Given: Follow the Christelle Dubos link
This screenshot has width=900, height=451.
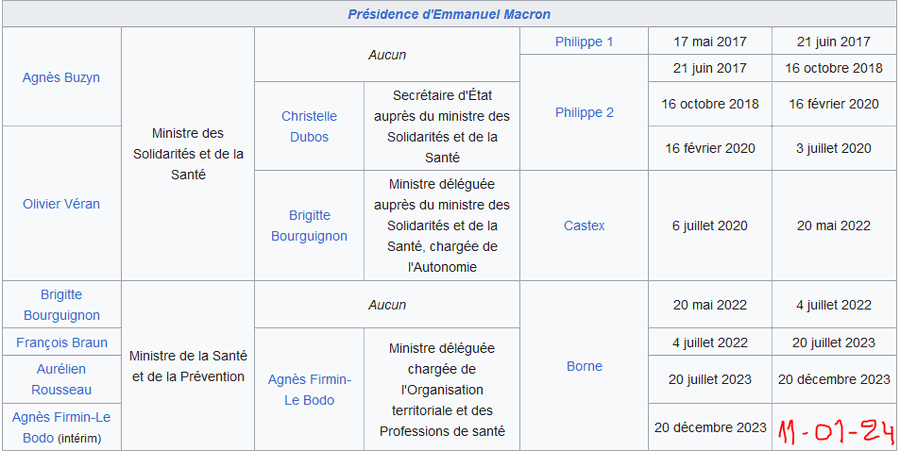Looking at the screenshot, I should [309, 126].
